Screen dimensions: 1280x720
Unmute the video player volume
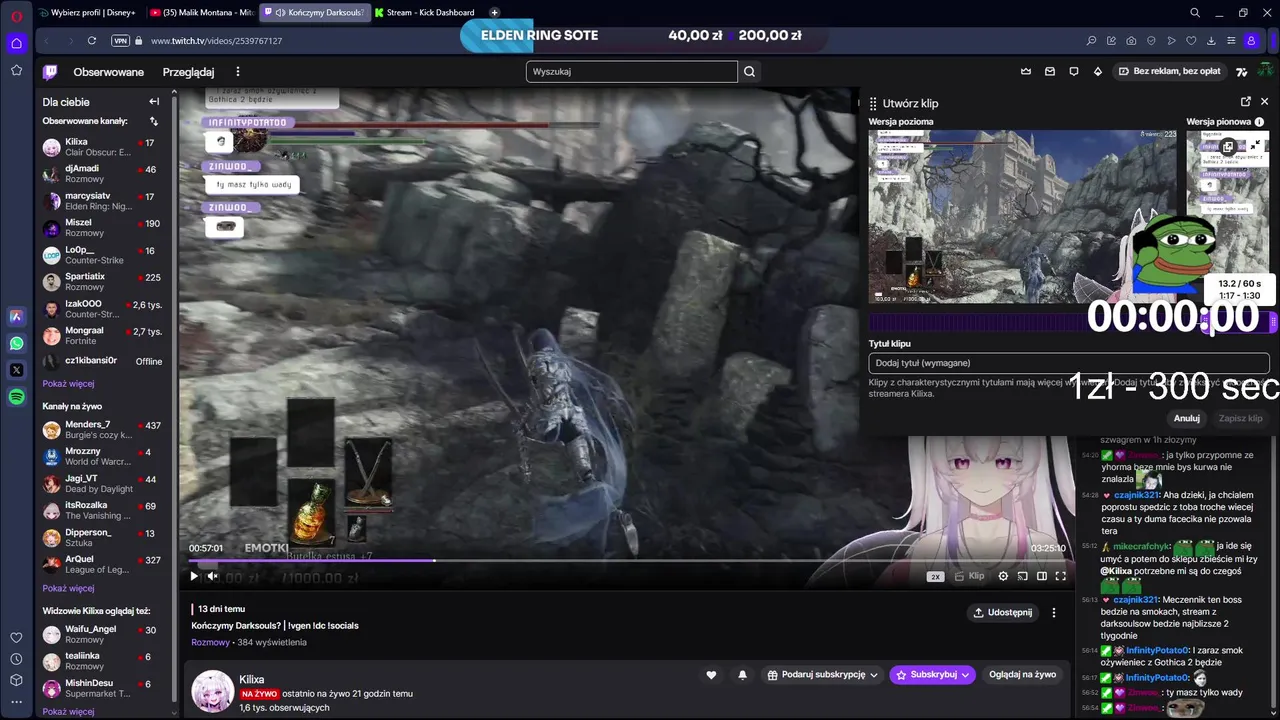(212, 576)
